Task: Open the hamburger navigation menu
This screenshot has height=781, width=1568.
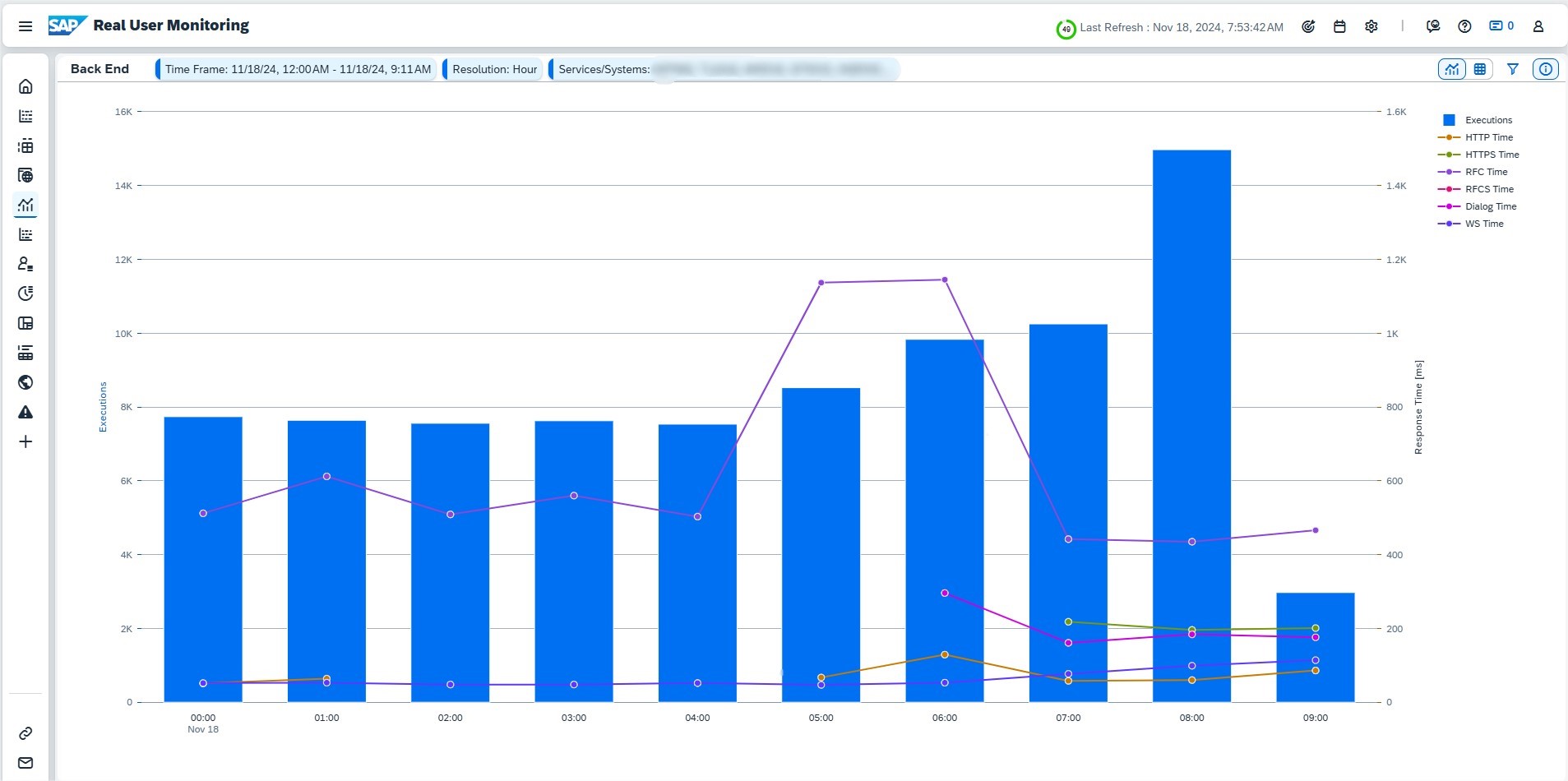Action: (x=25, y=26)
